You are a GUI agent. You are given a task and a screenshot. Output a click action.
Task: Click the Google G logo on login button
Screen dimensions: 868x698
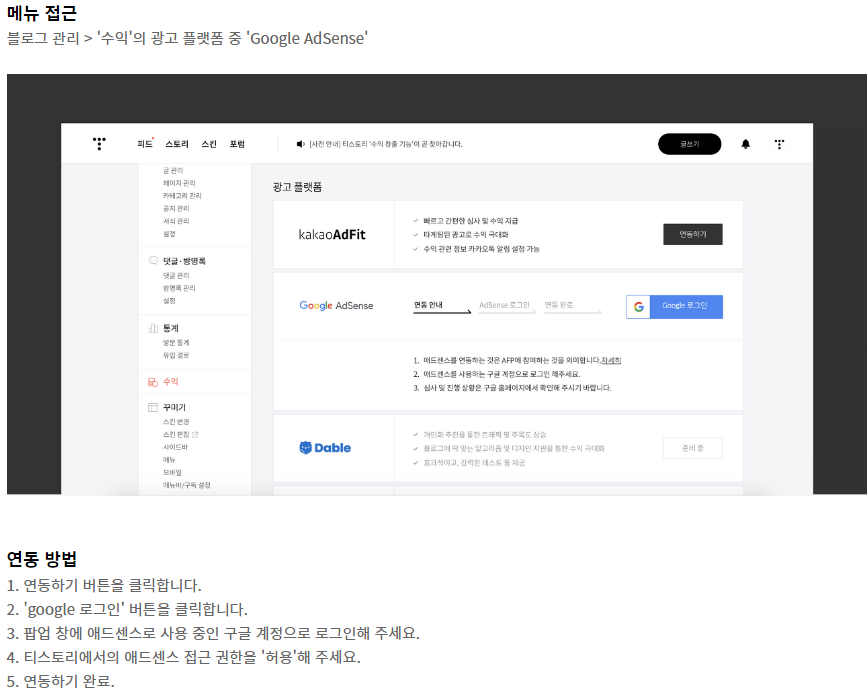tap(638, 307)
